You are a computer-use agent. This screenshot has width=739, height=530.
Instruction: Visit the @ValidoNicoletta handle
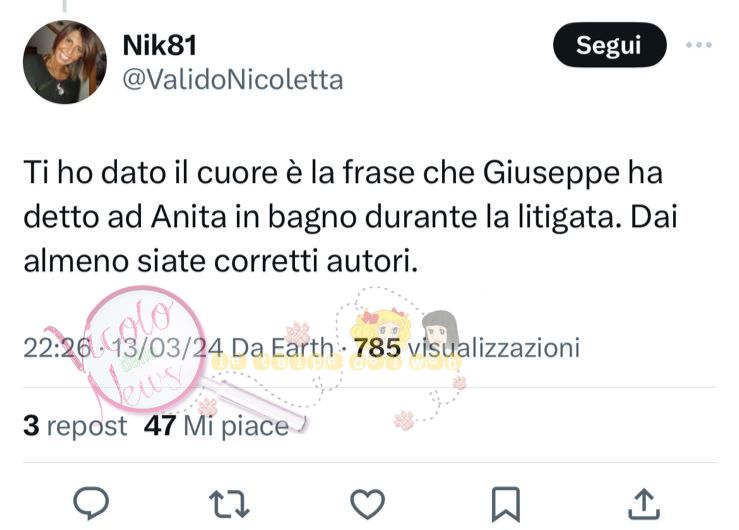(233, 80)
